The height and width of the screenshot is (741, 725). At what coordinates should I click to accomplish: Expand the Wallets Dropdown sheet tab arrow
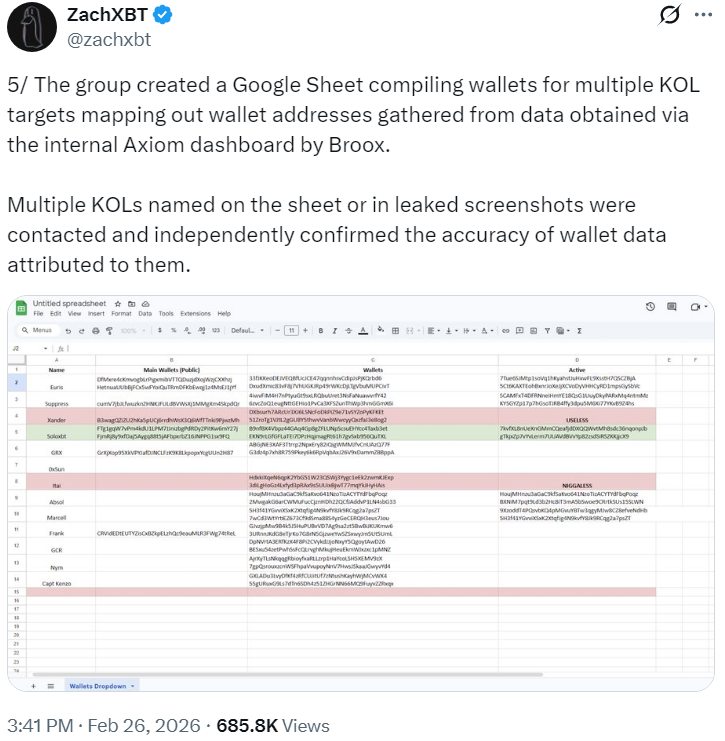[134, 686]
